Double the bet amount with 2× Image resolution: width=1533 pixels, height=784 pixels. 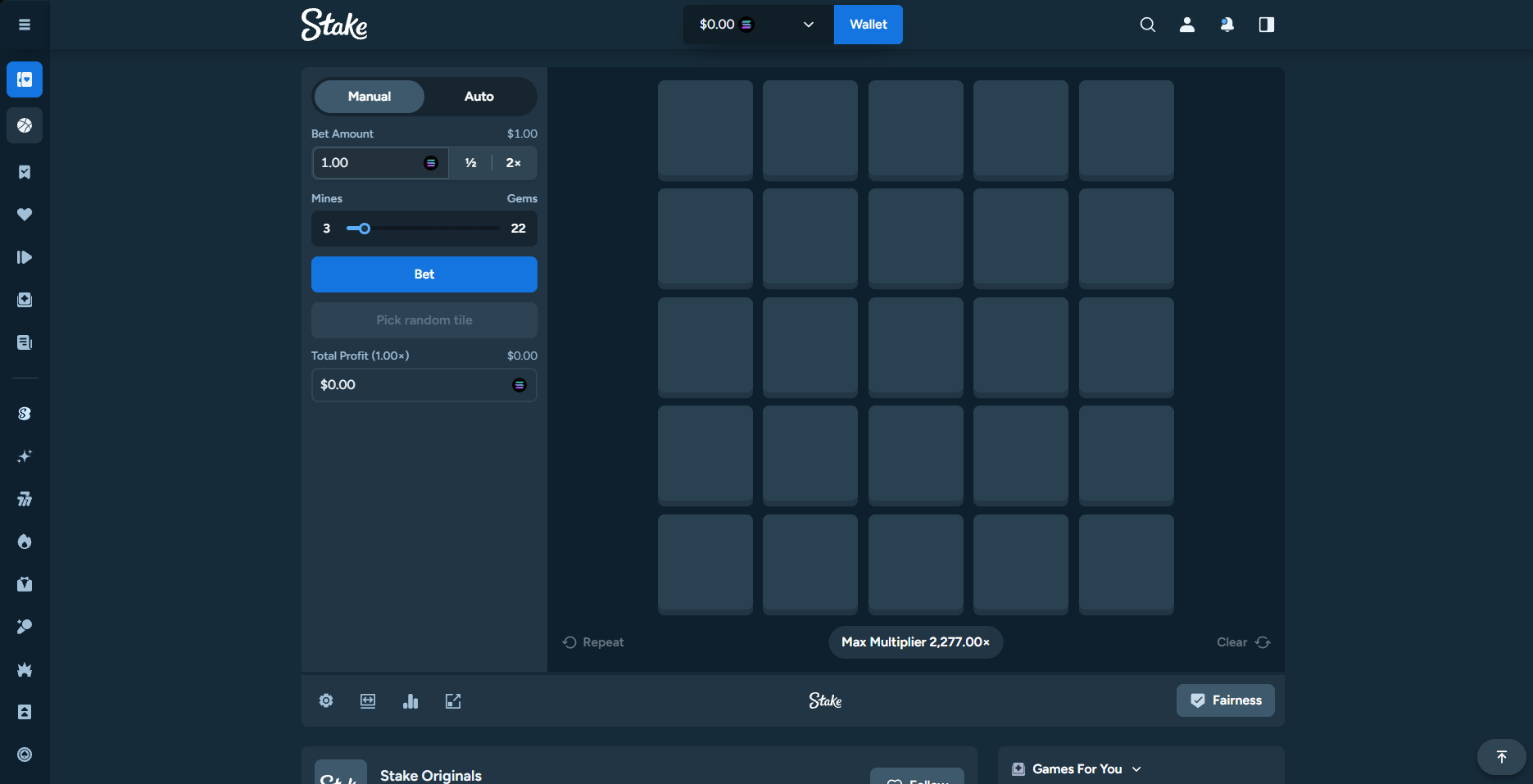coord(514,163)
